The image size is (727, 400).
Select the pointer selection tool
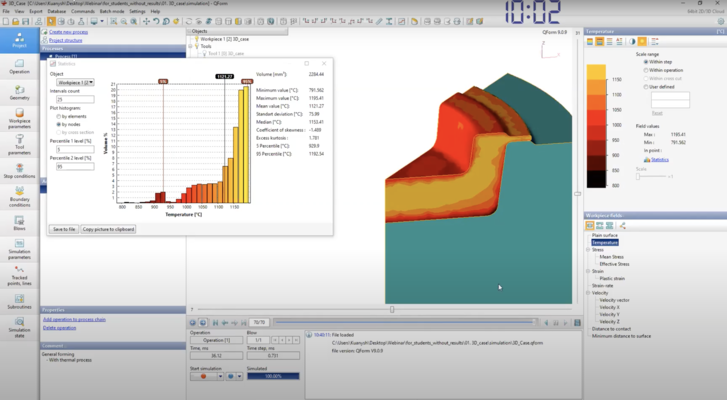tap(51, 21)
